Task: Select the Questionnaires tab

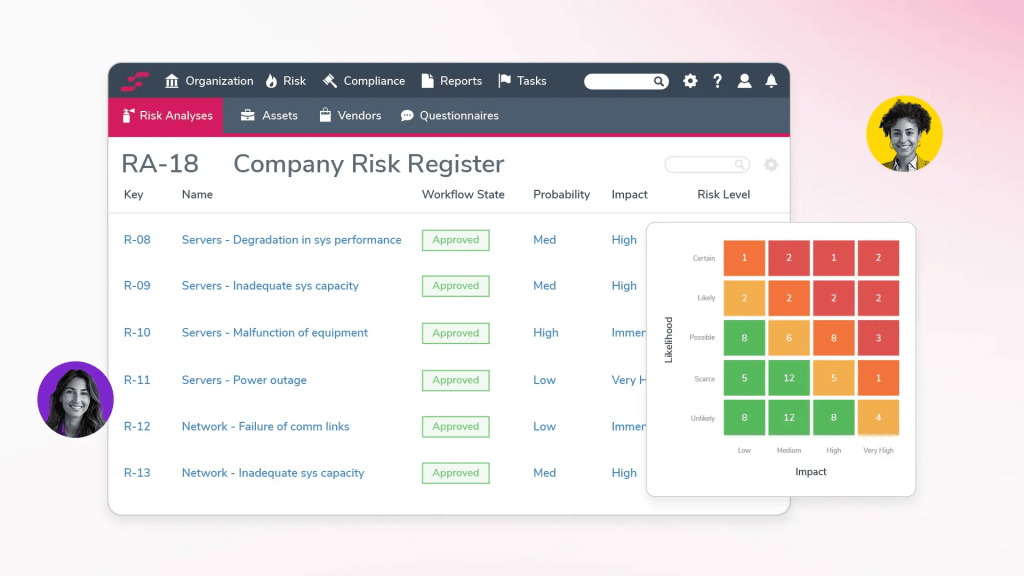Action: click(449, 116)
